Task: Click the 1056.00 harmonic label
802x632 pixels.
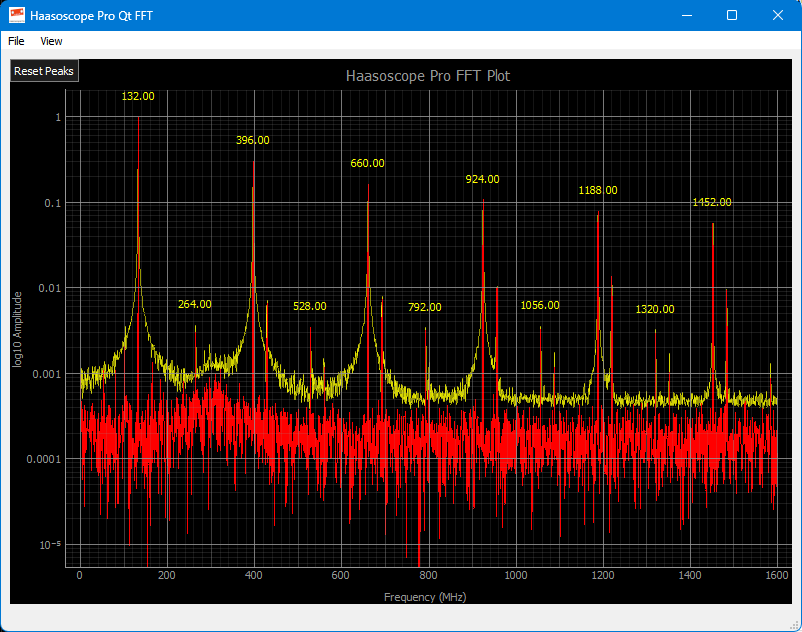Action: (540, 306)
